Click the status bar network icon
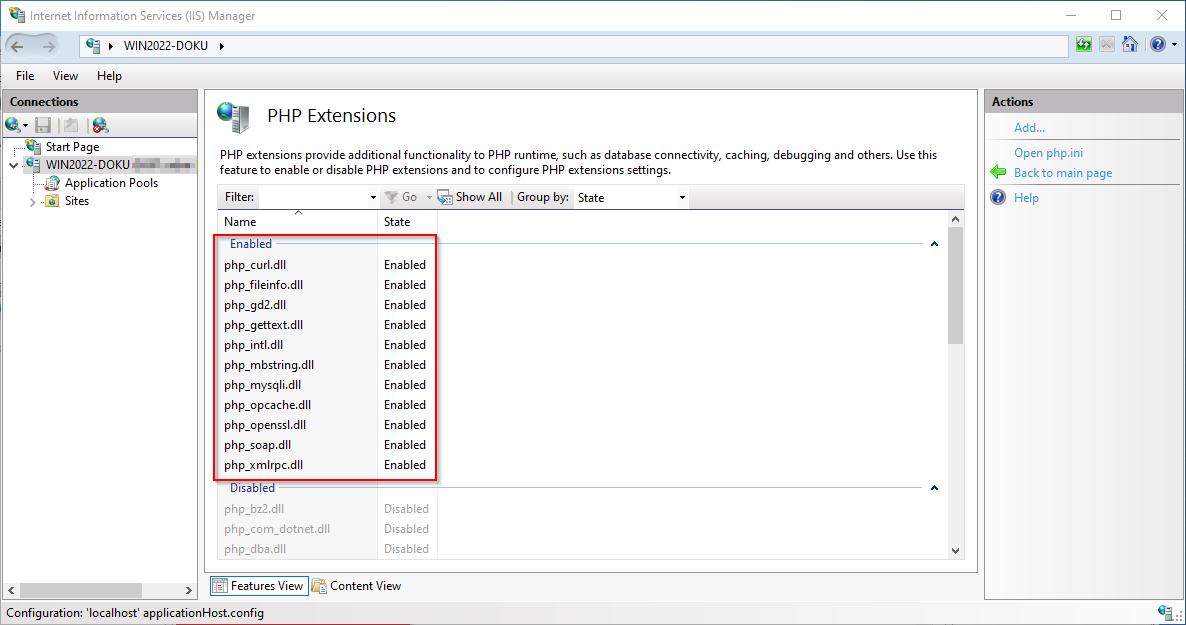Viewport: 1186px width, 625px height. [x=1166, y=612]
